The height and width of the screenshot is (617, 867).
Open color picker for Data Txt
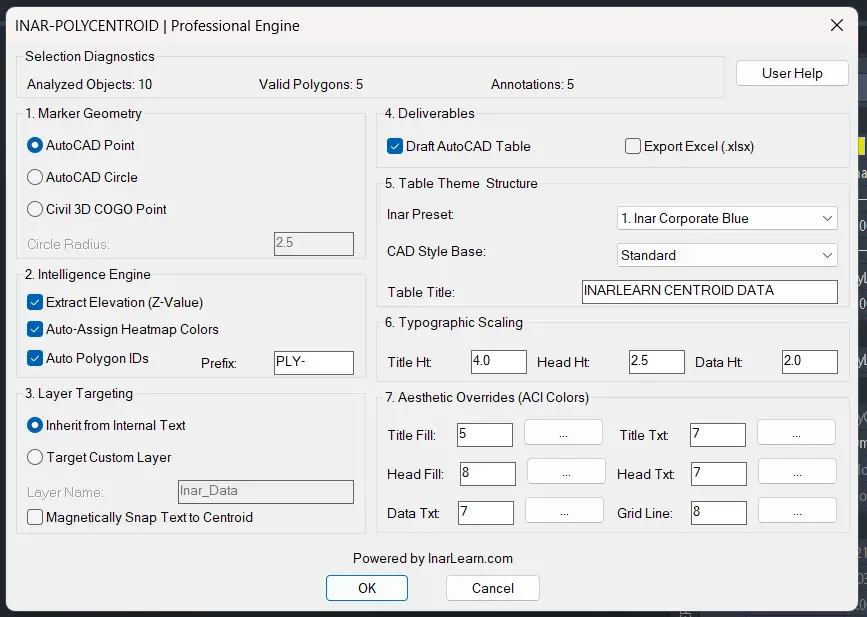[x=564, y=510]
